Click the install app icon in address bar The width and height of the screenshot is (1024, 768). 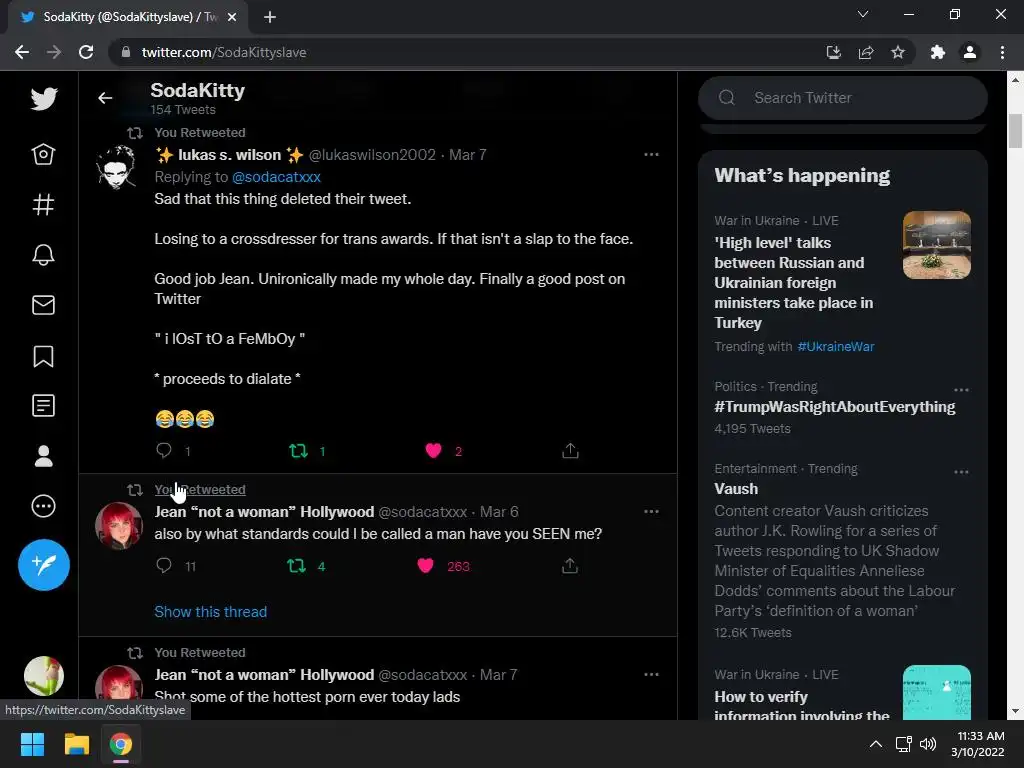833,52
